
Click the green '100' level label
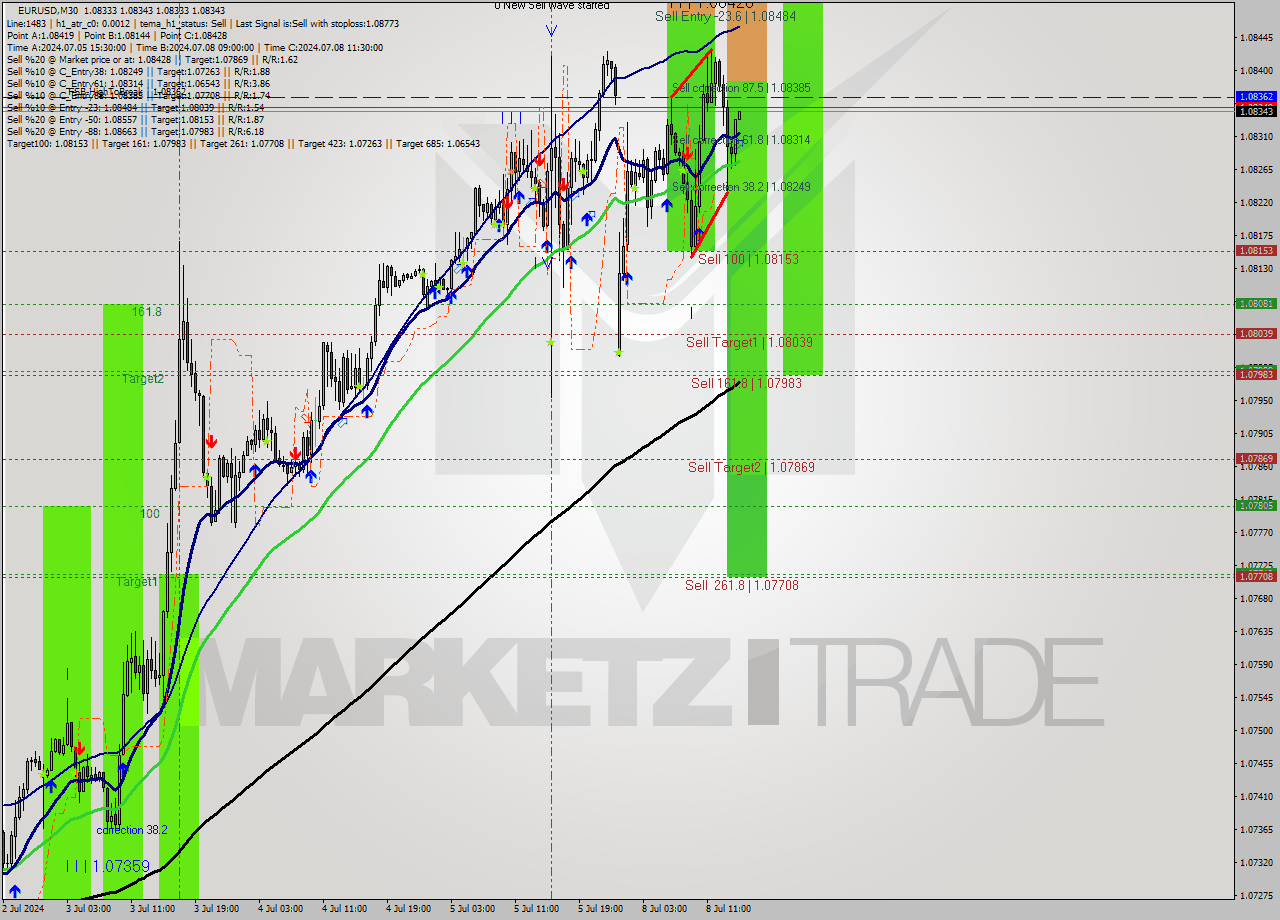[x=149, y=514]
